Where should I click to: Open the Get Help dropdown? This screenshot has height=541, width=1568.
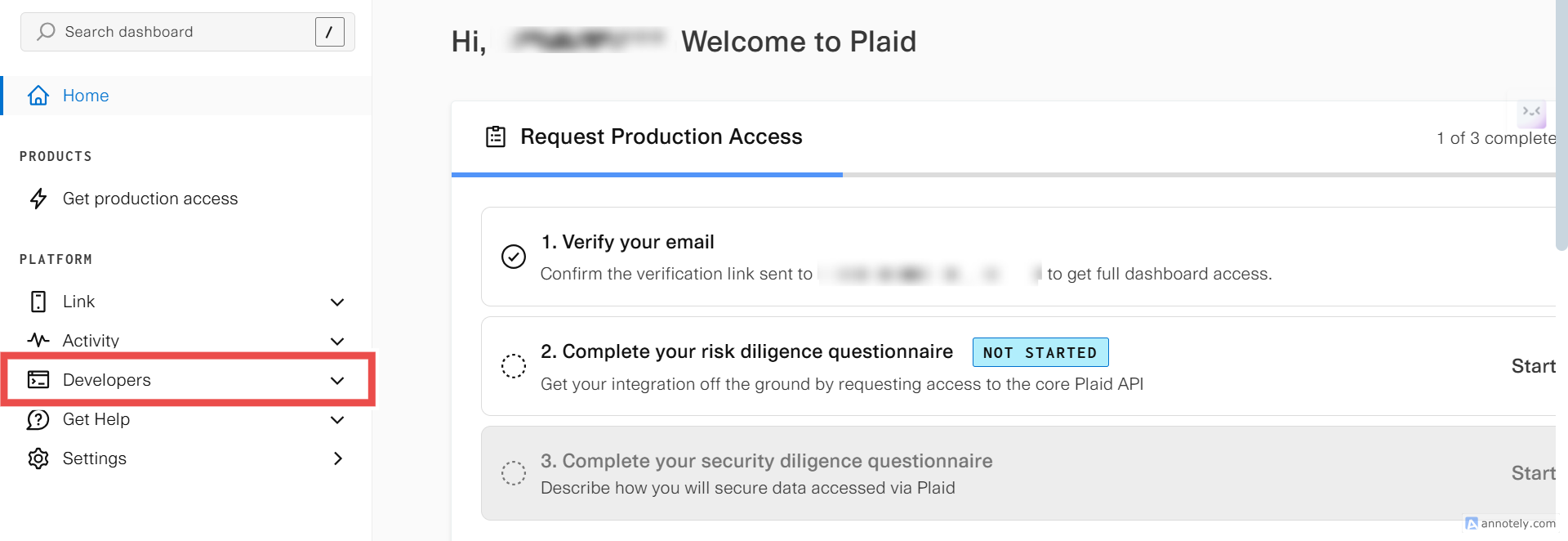point(337,419)
